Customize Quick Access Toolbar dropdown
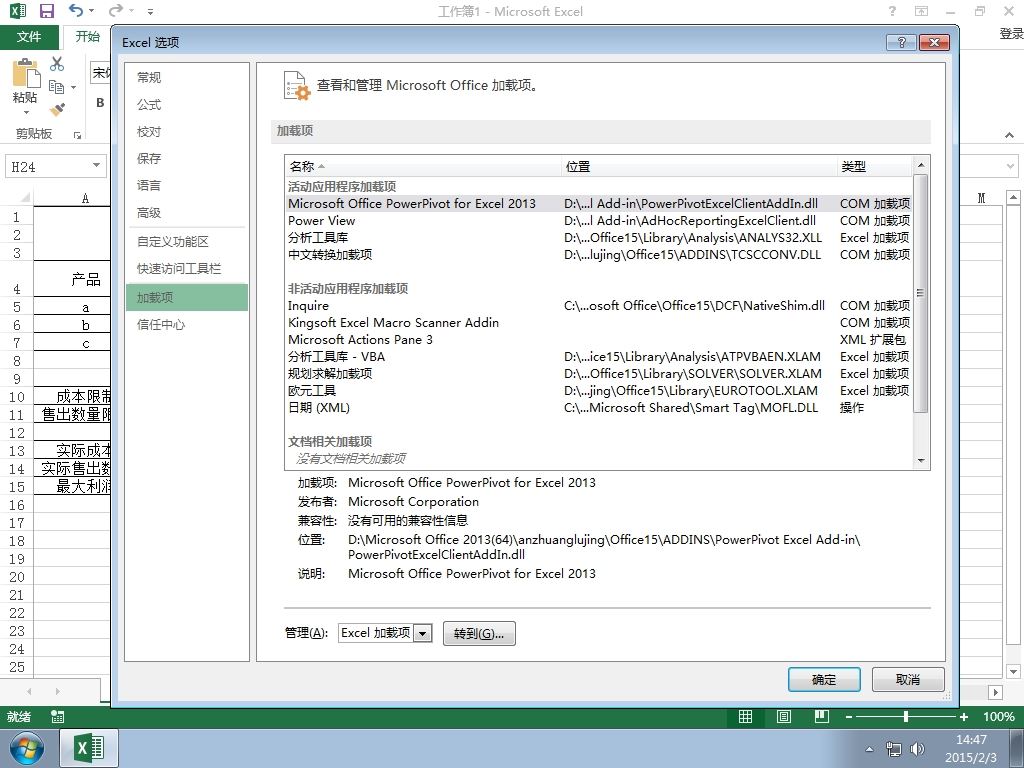1024x768 pixels. coord(150,11)
